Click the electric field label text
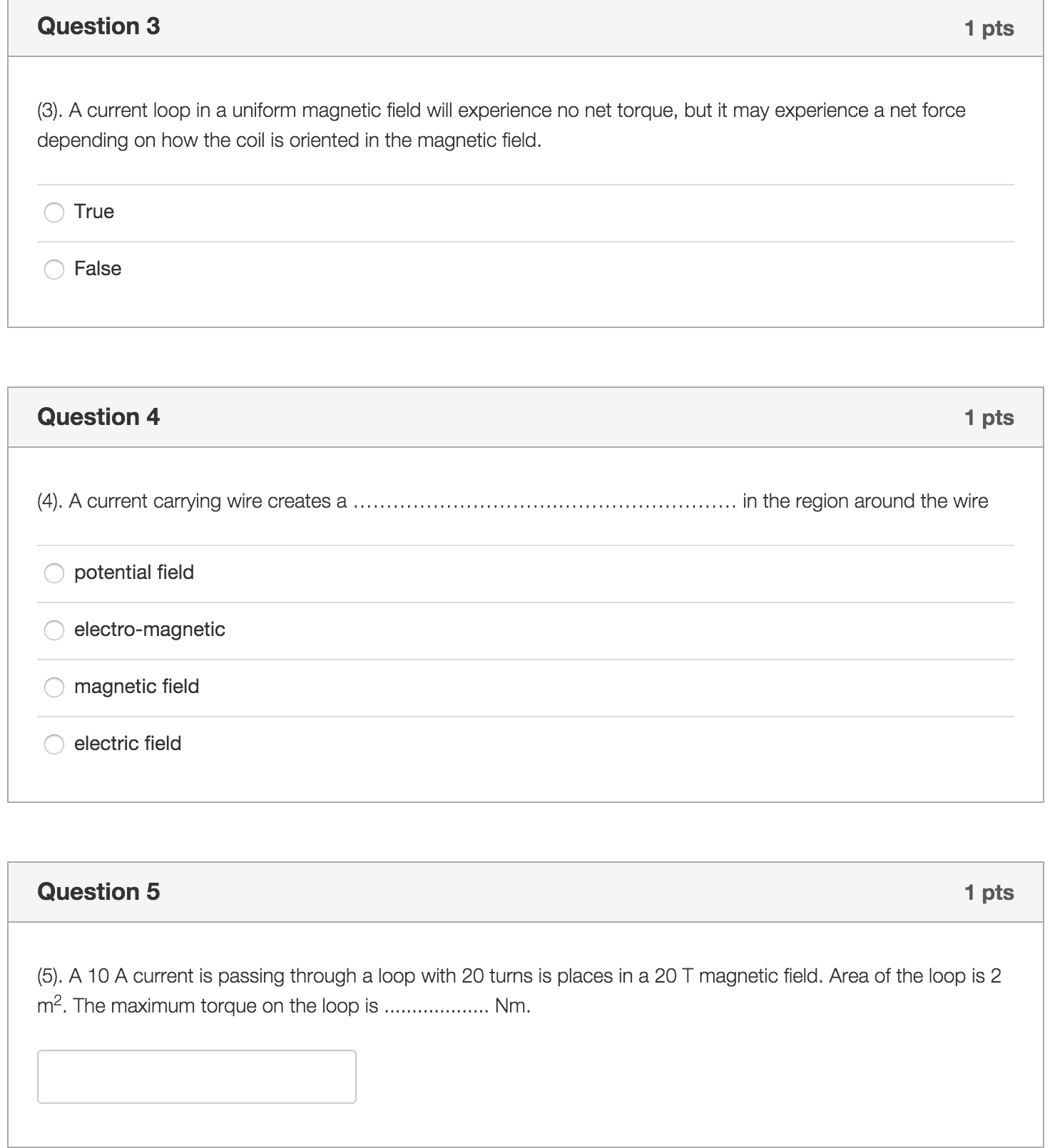 point(128,743)
